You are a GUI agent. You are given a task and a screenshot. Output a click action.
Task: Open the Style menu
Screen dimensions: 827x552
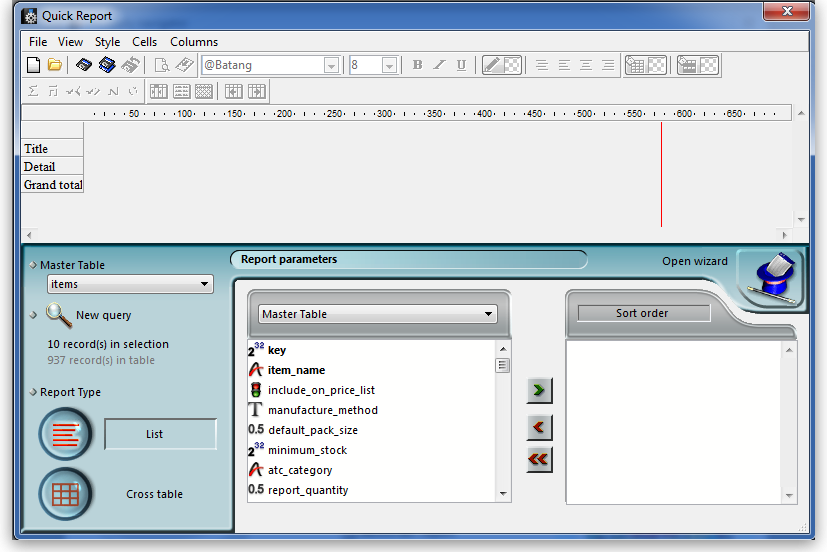tap(107, 42)
